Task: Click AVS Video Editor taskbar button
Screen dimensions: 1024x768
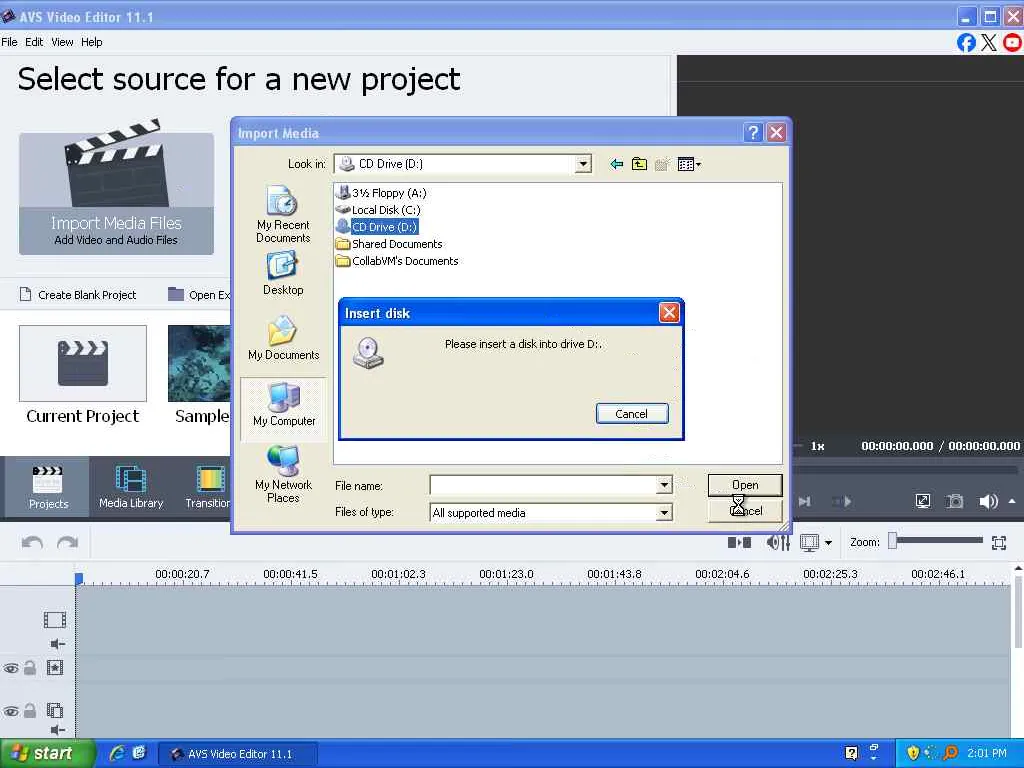Action: click(x=238, y=754)
